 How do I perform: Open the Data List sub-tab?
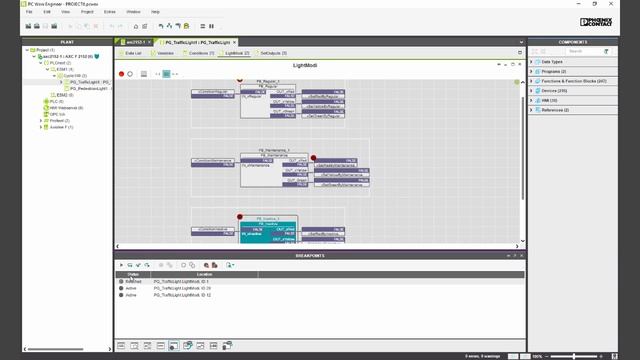[130, 53]
